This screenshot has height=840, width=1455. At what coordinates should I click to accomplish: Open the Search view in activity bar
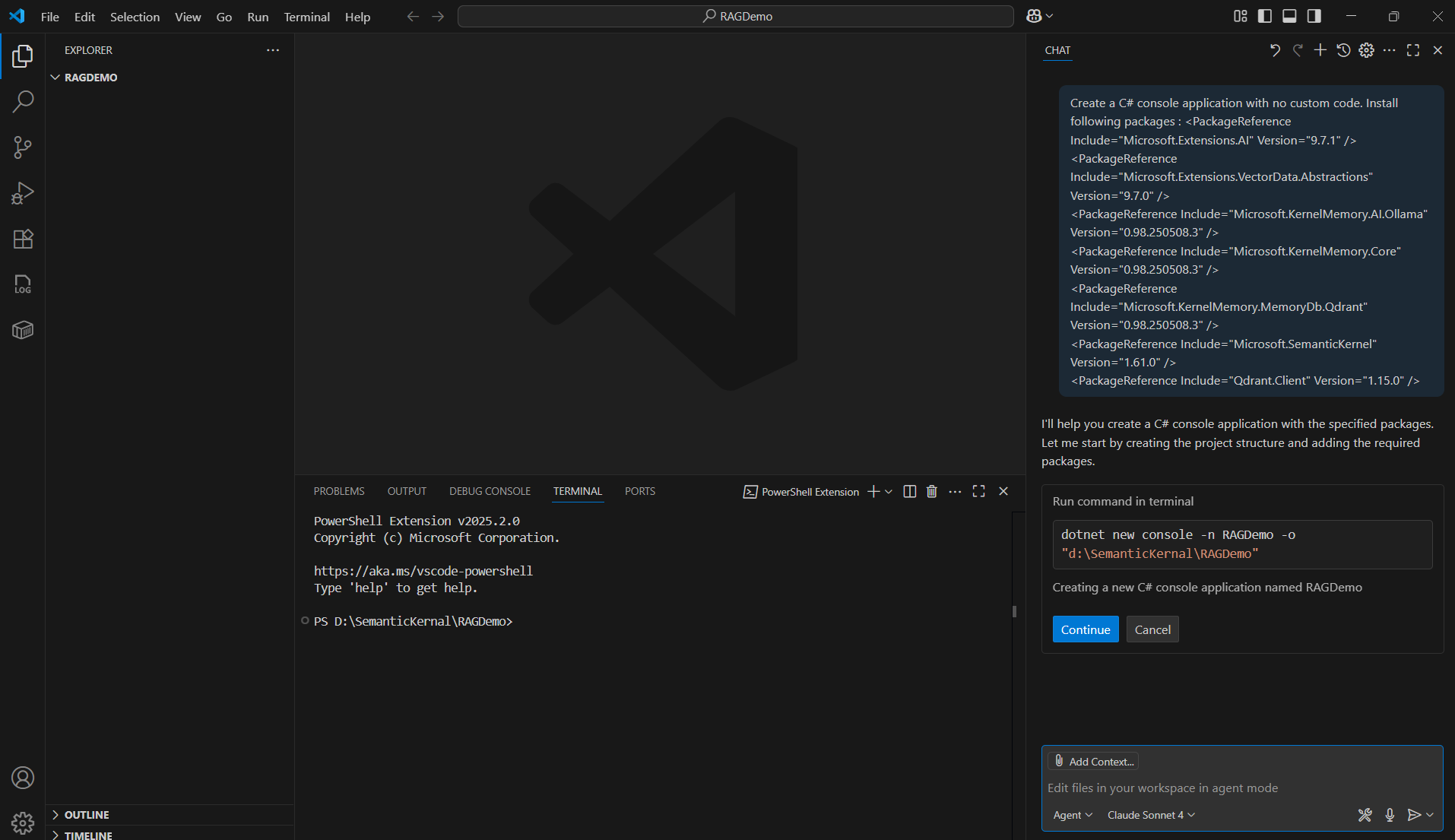point(23,101)
